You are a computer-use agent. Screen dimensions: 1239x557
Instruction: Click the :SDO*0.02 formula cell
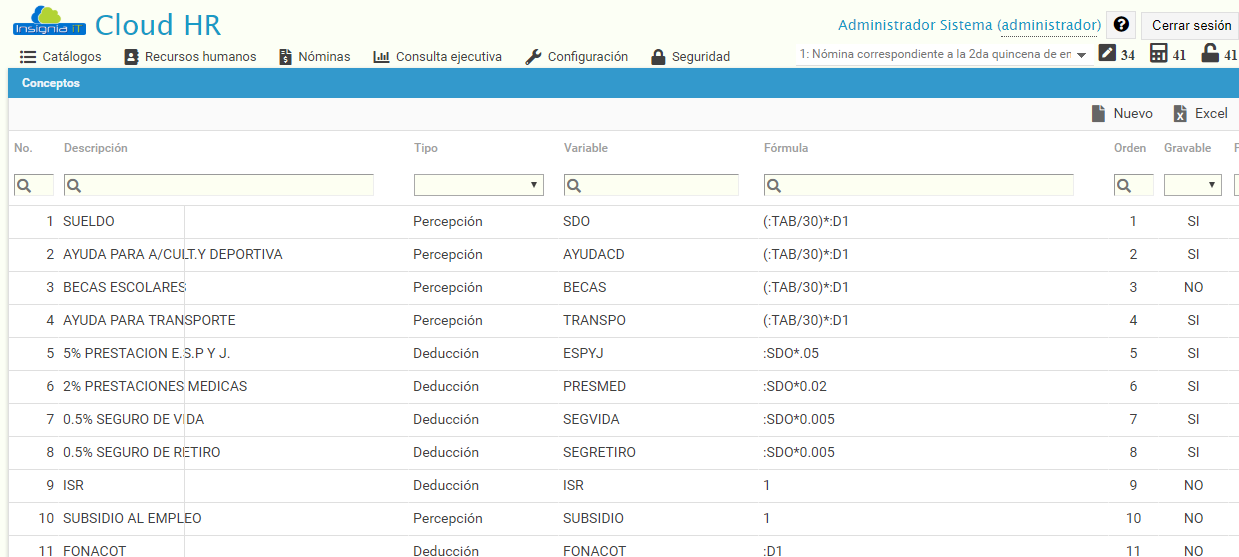(x=795, y=386)
